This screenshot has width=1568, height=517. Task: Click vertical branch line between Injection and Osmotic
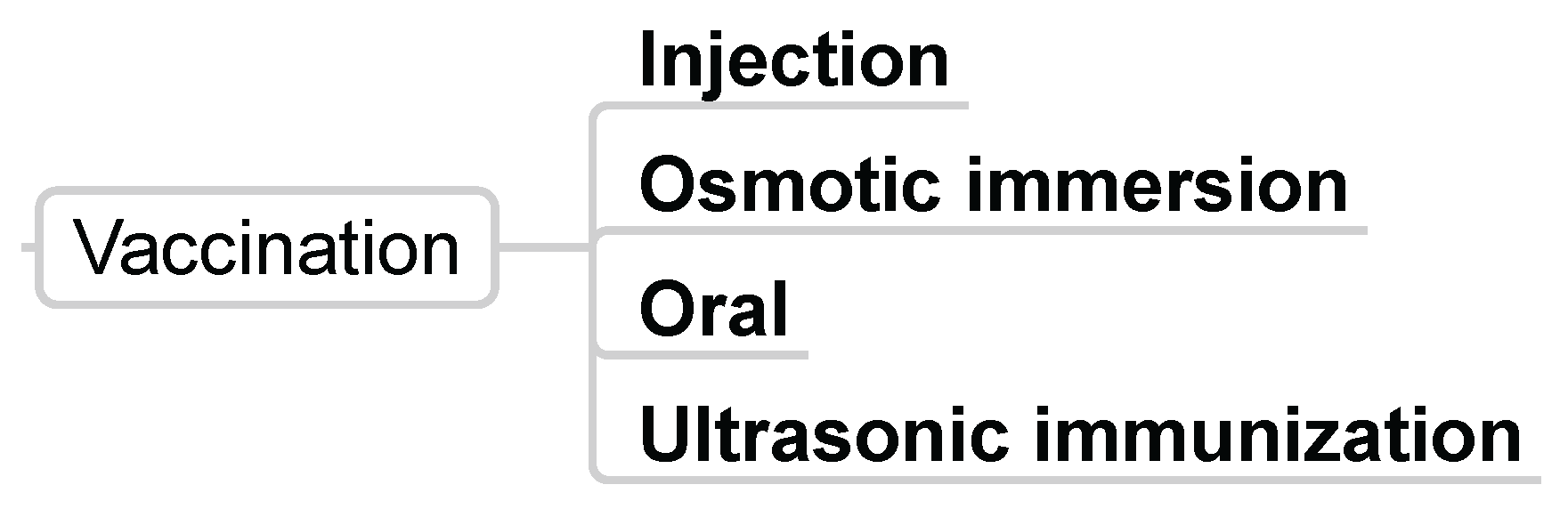[x=593, y=169]
